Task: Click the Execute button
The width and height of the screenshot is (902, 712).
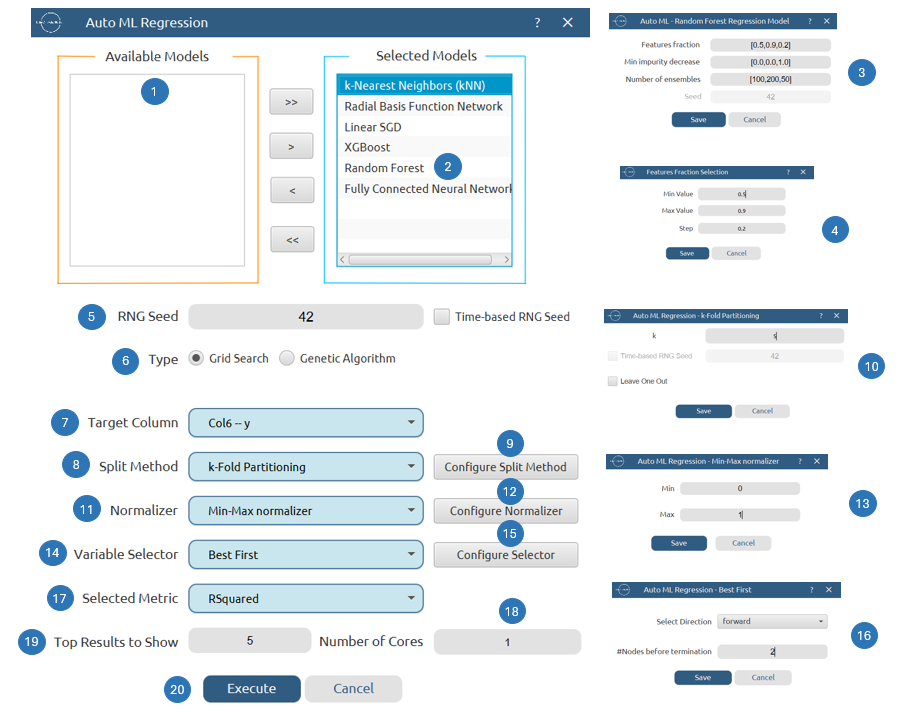Action: (251, 689)
